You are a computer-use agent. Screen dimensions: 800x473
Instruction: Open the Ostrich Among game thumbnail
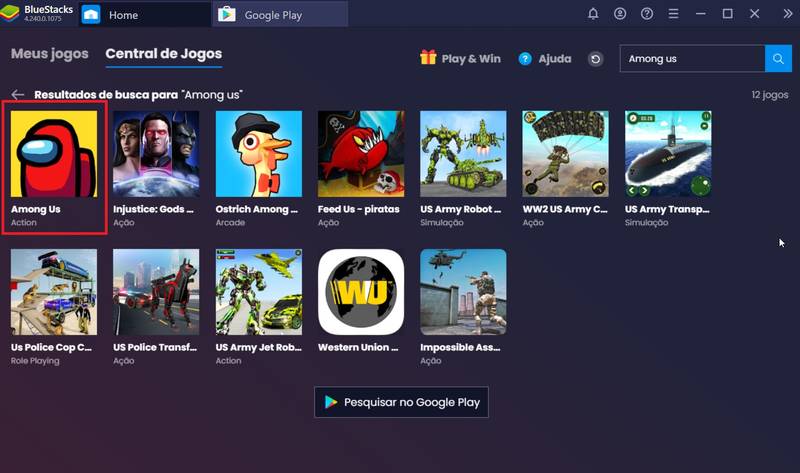259,154
